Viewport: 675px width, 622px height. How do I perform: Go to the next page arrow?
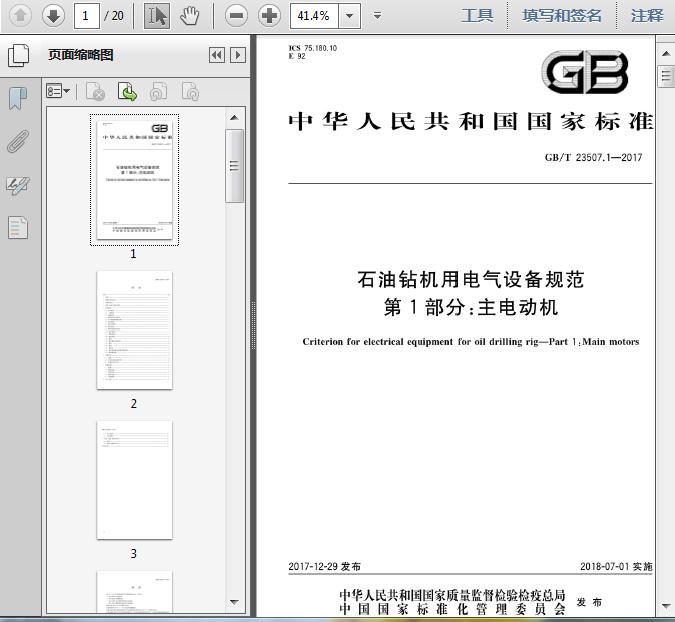coord(53,15)
